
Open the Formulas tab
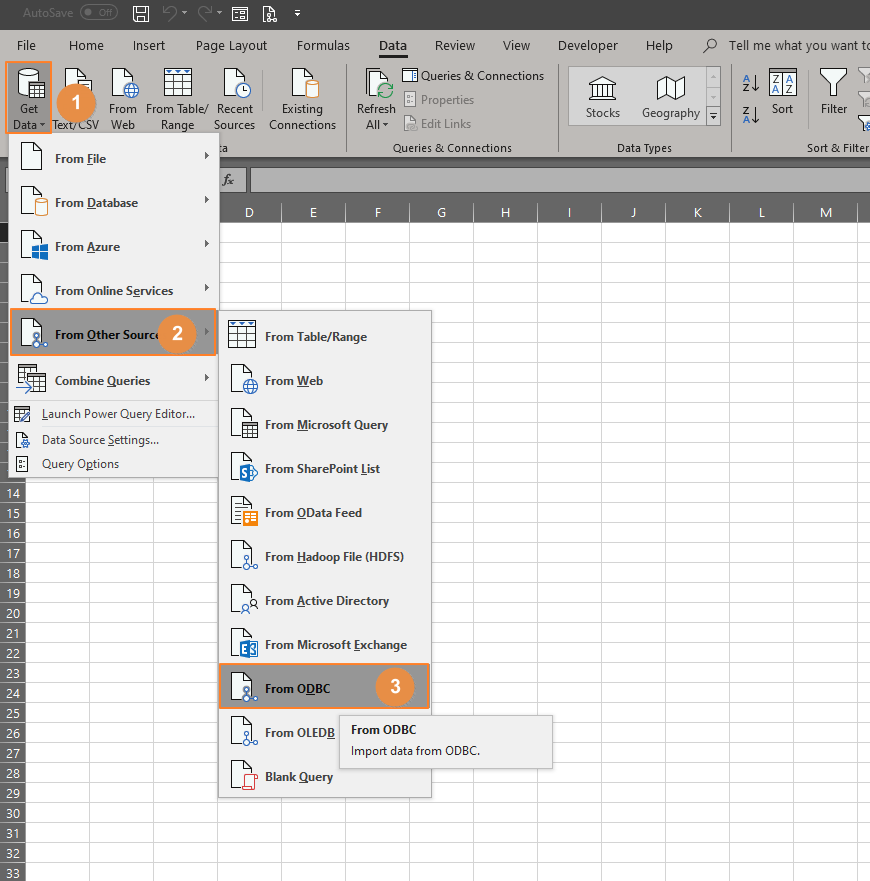pos(323,46)
